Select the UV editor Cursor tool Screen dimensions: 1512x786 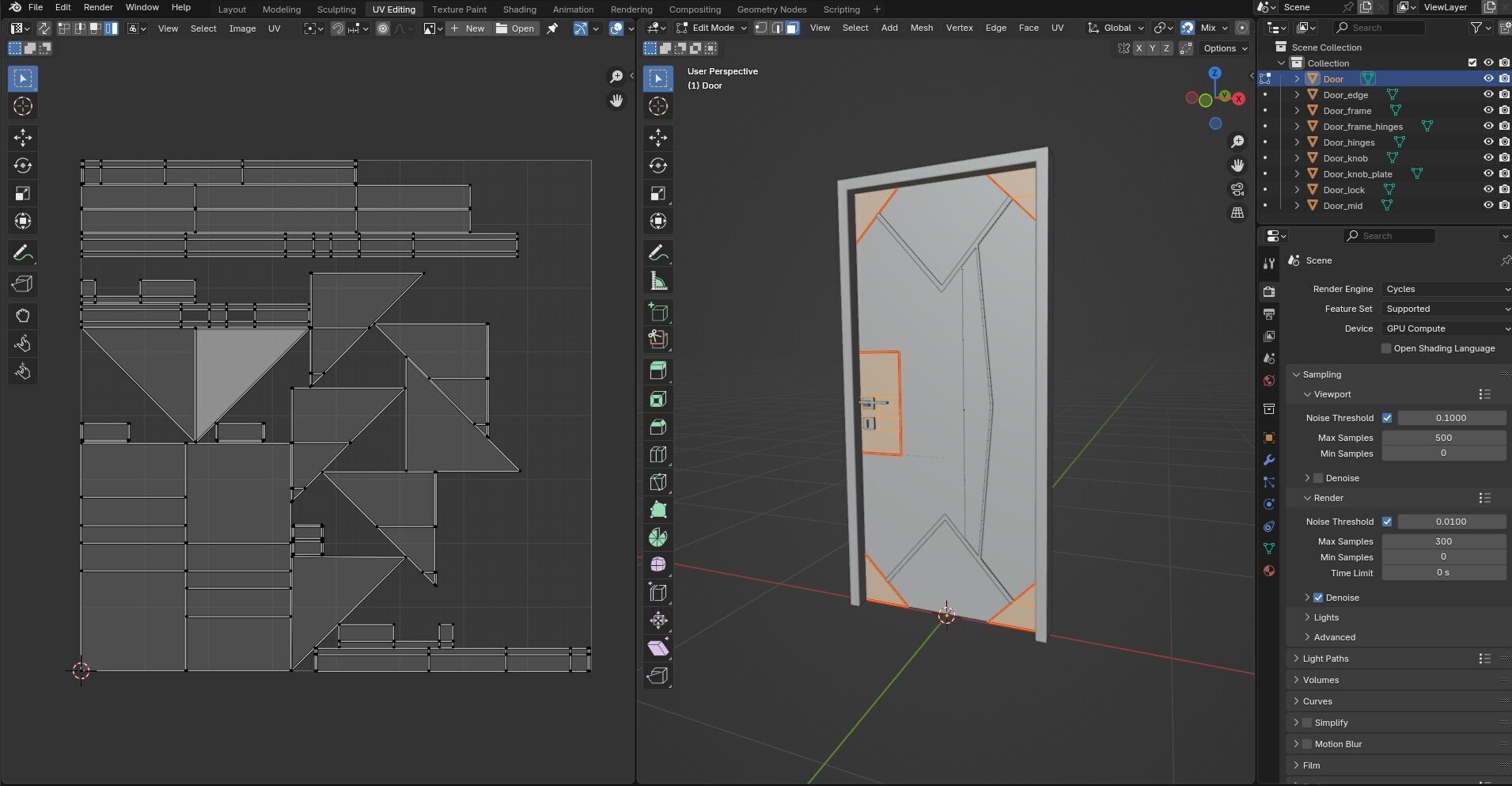point(23,106)
